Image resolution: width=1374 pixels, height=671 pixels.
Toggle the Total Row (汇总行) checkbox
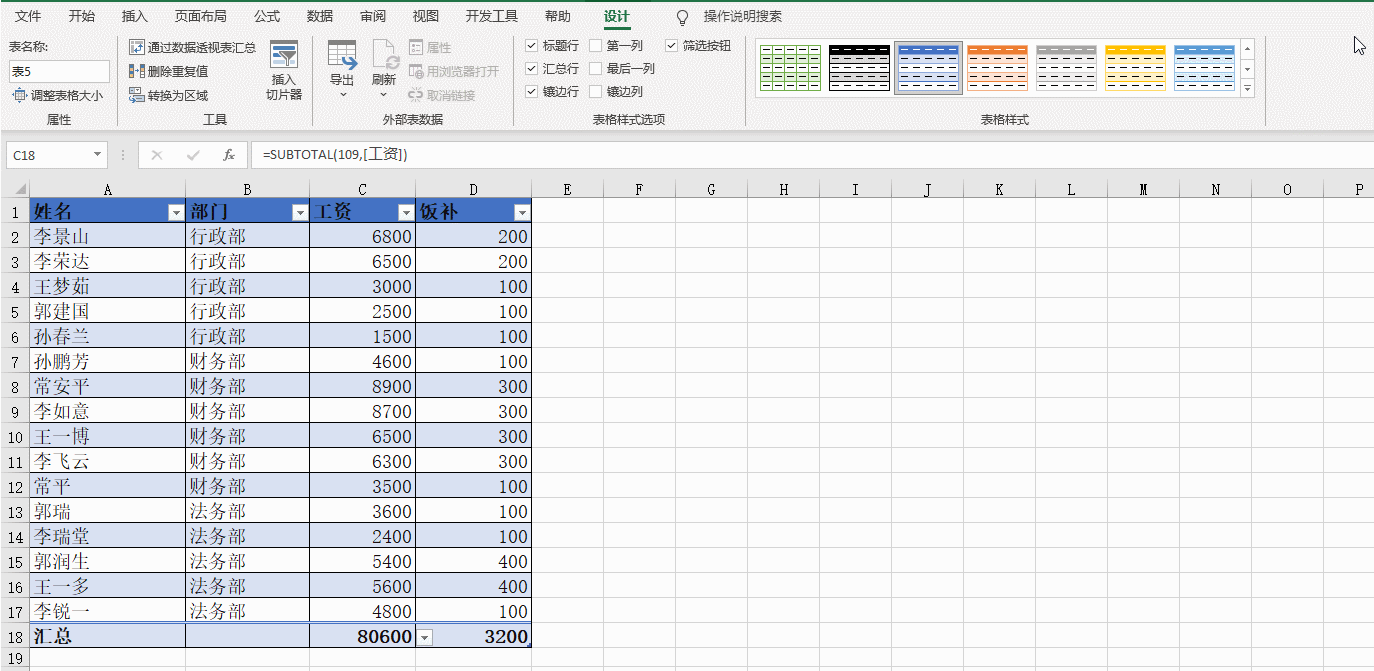click(x=532, y=69)
